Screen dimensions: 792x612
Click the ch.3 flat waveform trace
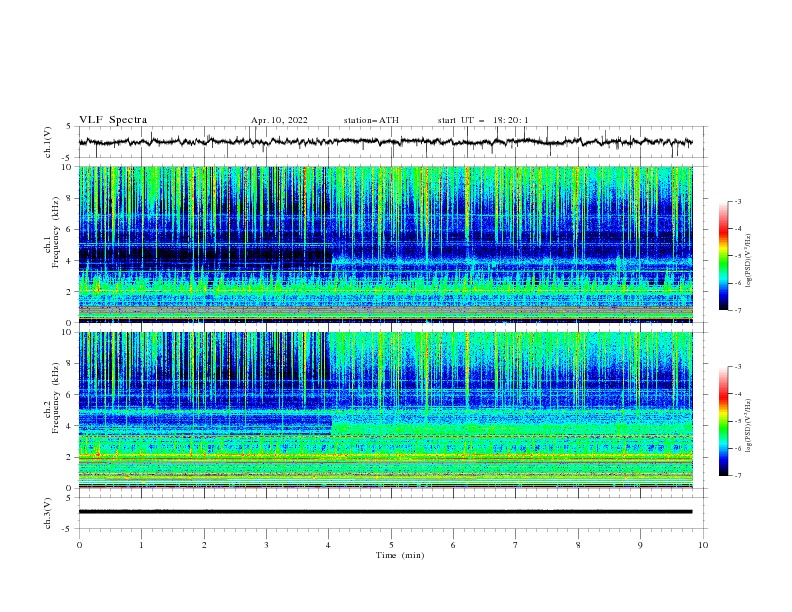(x=385, y=512)
